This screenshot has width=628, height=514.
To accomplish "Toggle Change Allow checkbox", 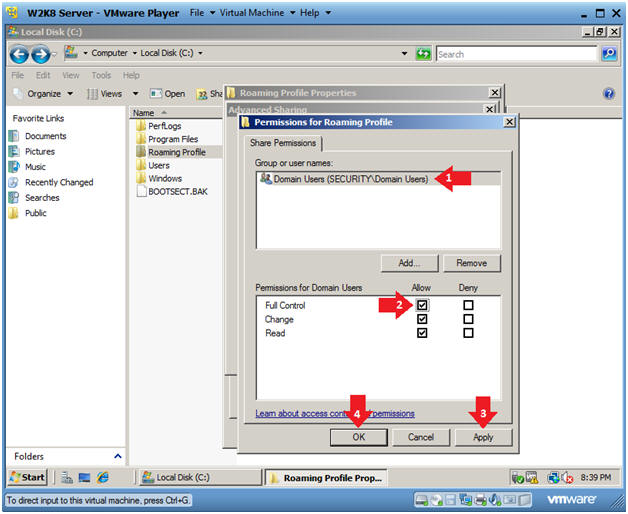I will [x=422, y=319].
